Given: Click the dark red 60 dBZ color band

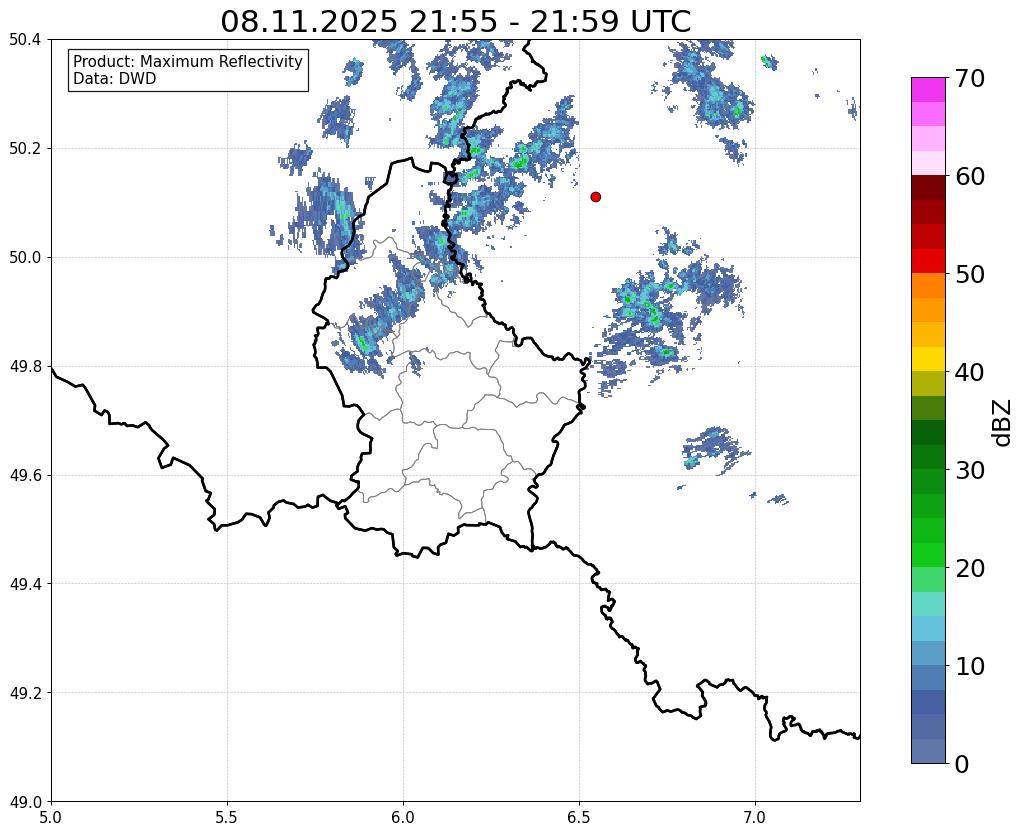Looking at the screenshot, I should tap(928, 187).
